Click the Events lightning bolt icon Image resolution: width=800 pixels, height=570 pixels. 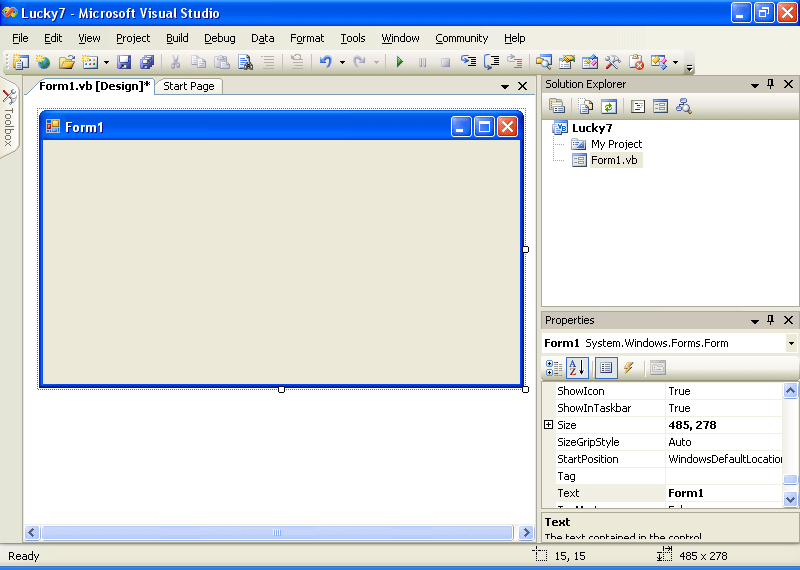coord(629,368)
